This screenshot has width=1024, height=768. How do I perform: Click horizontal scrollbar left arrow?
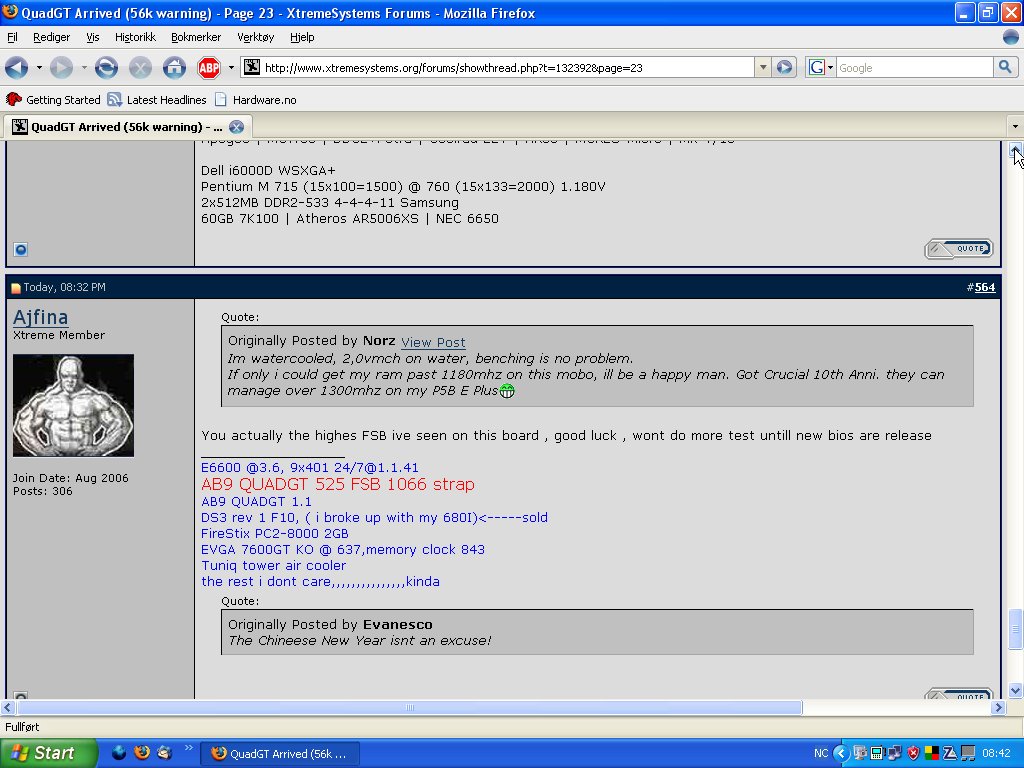click(x=8, y=707)
